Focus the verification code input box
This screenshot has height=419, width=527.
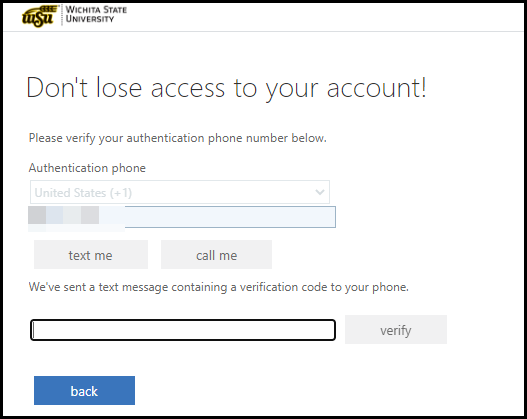183,330
